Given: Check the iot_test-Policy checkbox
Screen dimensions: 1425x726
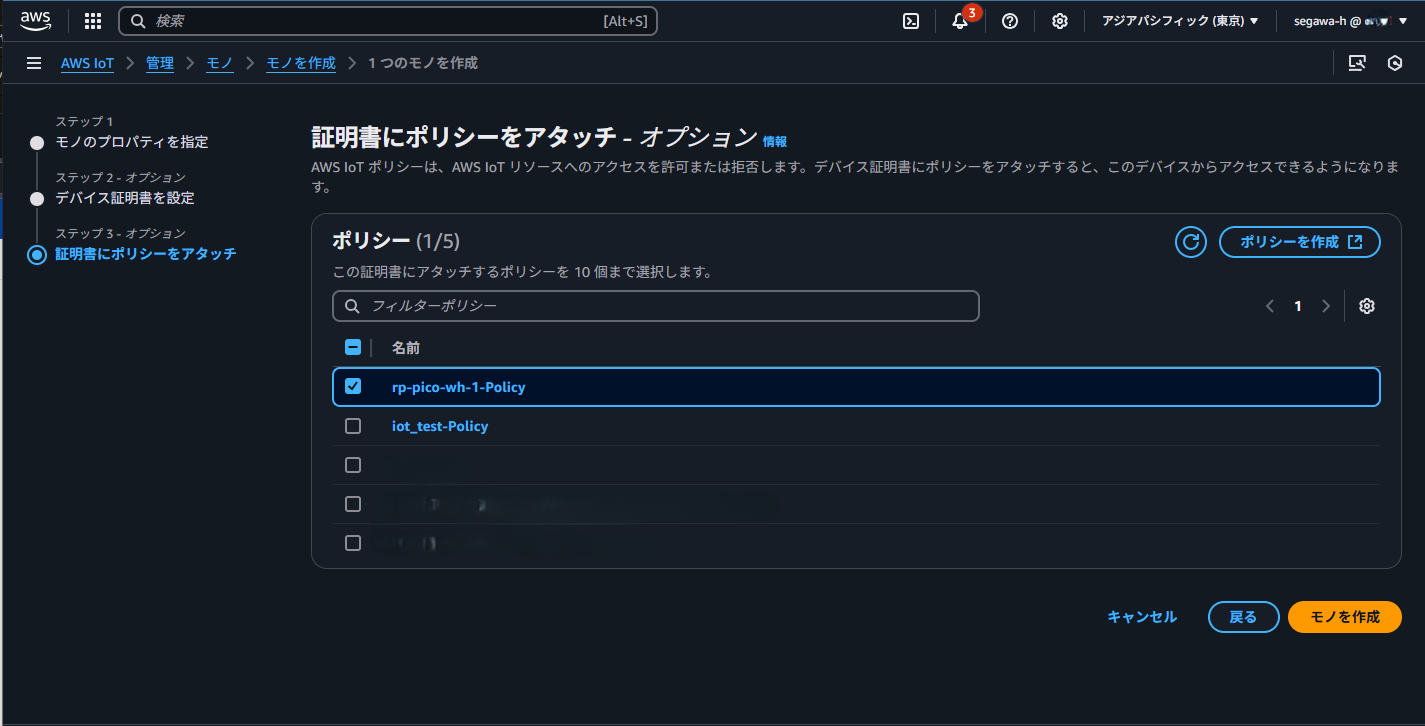Looking at the screenshot, I should (x=353, y=426).
